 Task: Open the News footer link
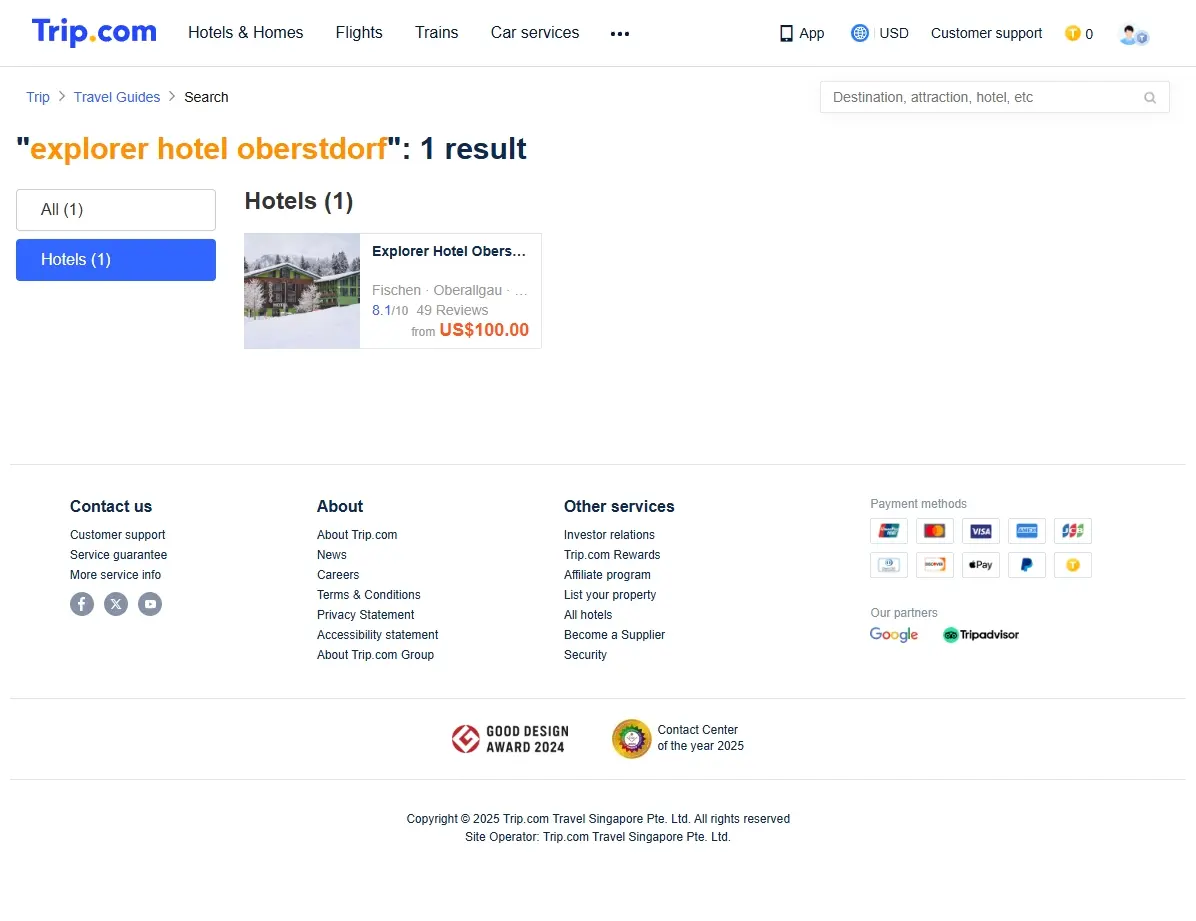332,555
